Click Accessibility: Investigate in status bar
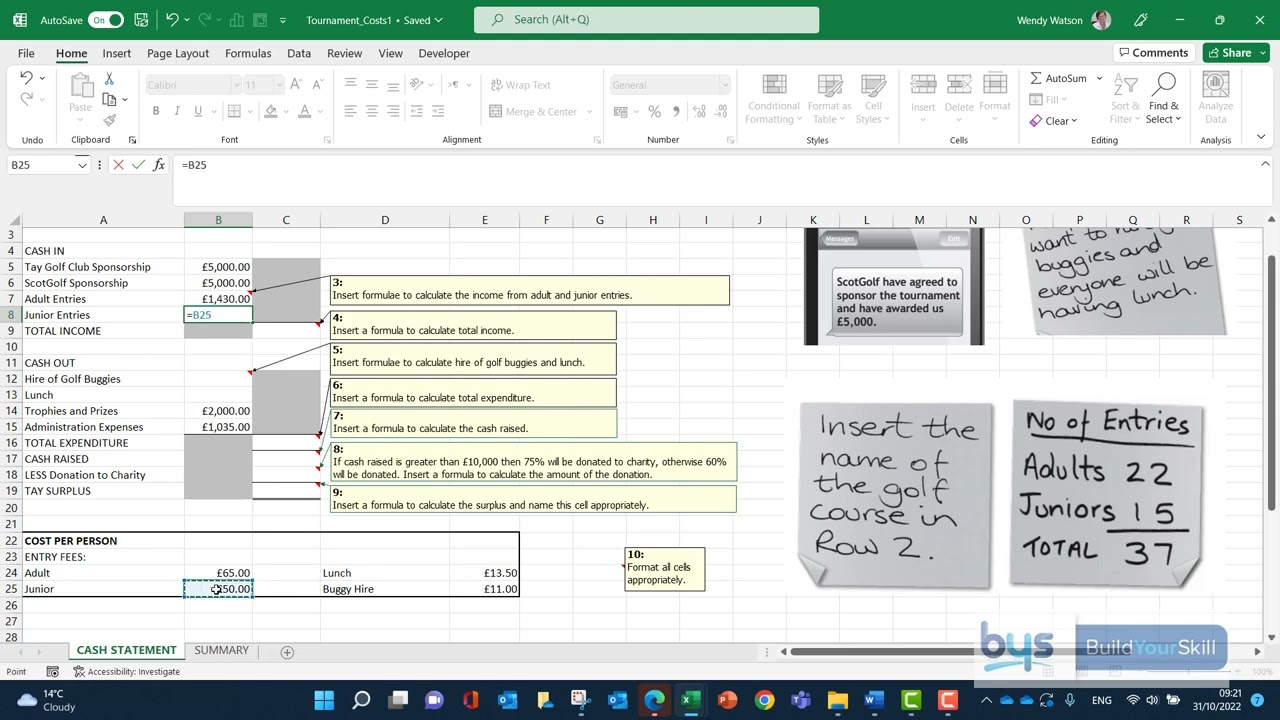1280x720 pixels. 127,672
